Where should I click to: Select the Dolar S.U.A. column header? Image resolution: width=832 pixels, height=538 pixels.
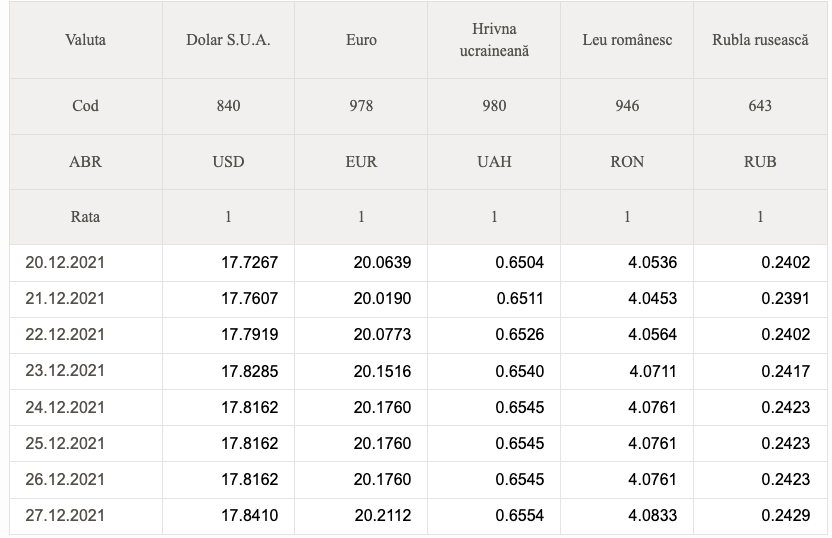228,40
